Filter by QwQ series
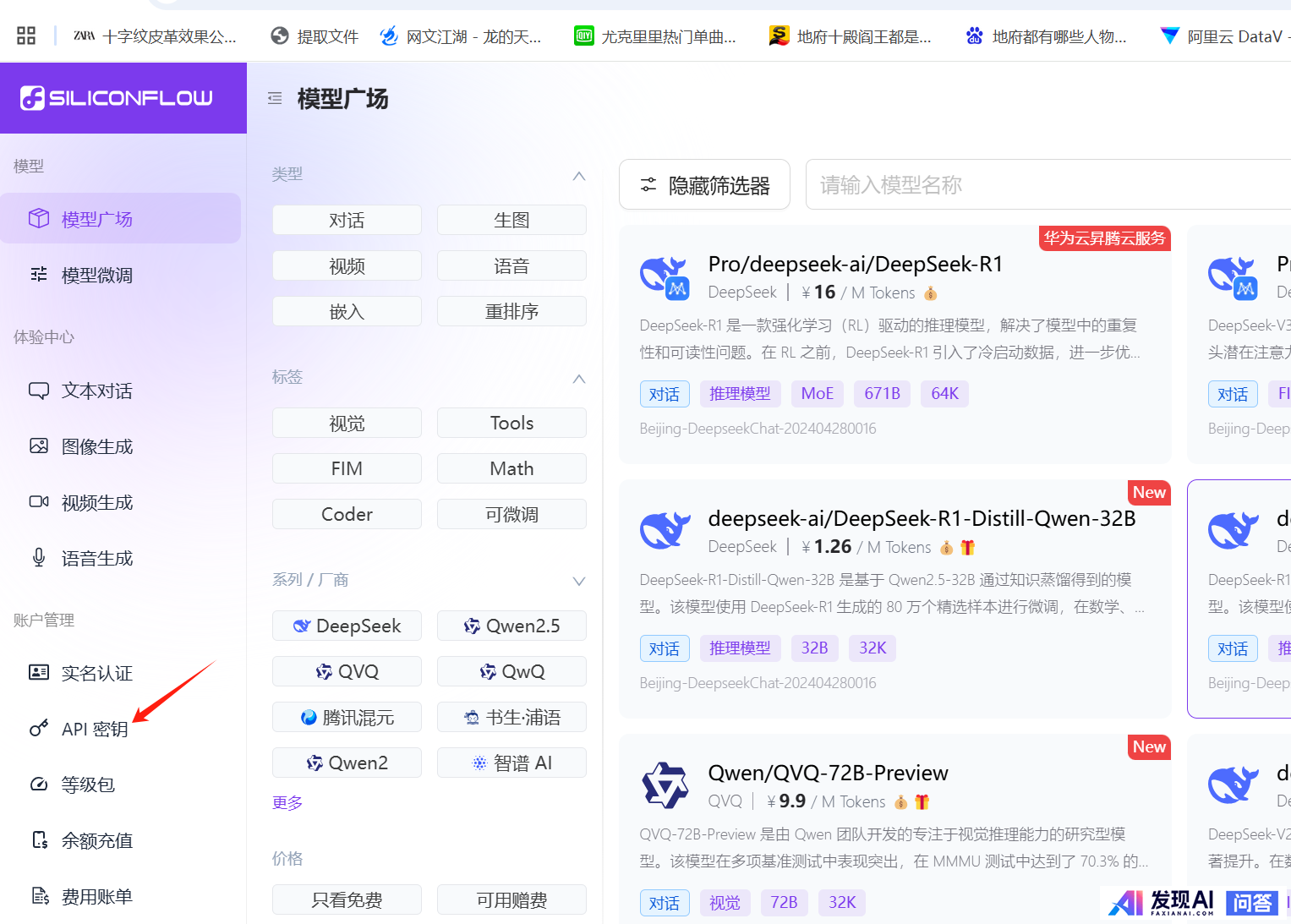The image size is (1291, 924). 511,671
